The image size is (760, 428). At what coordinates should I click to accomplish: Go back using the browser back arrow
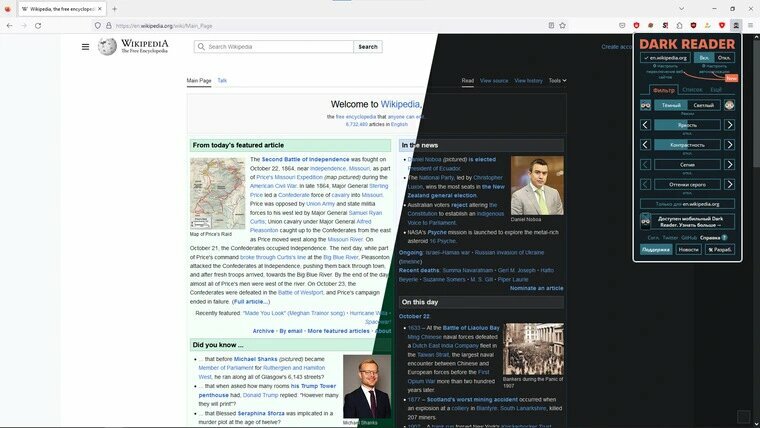pos(10,26)
